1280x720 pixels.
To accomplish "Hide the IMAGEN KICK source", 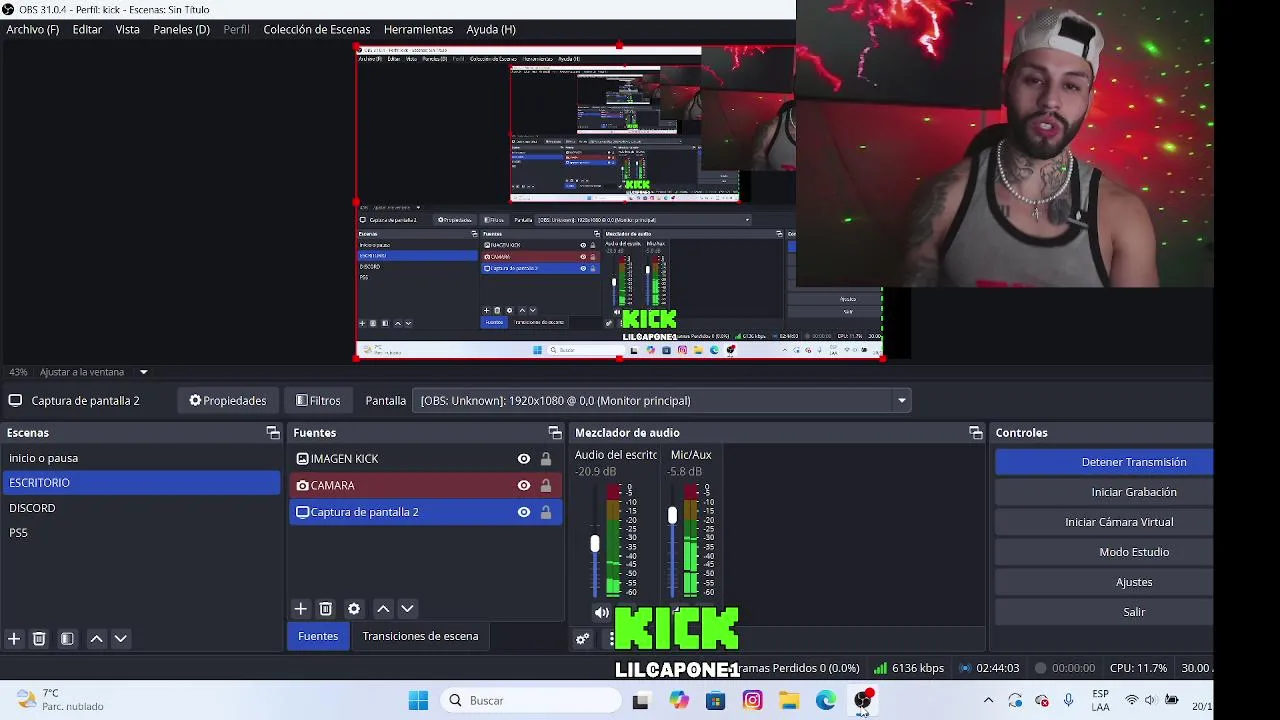I will pos(523,459).
